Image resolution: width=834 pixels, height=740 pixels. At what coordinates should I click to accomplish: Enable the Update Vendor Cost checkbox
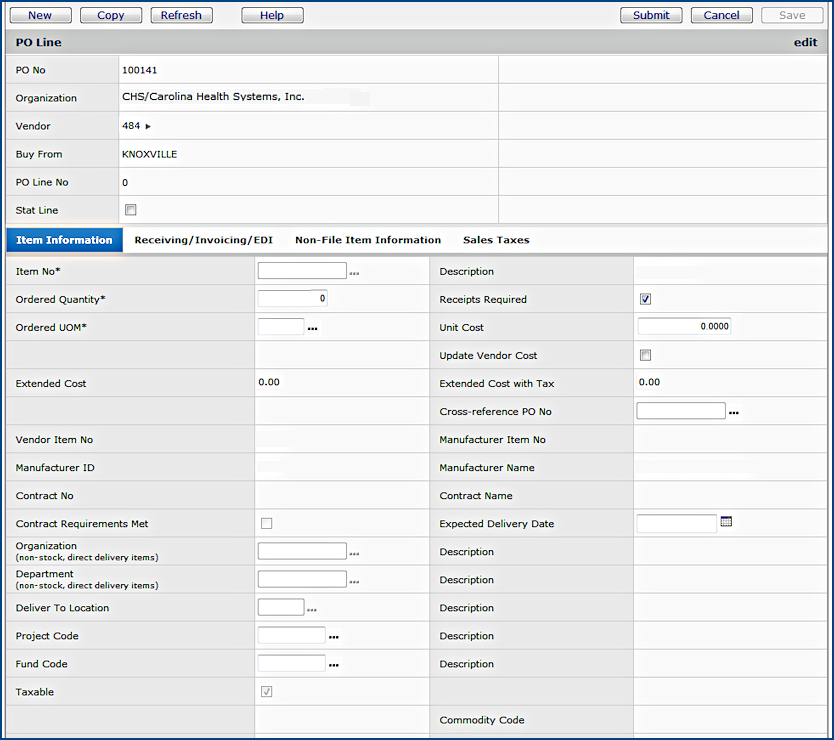pos(645,355)
